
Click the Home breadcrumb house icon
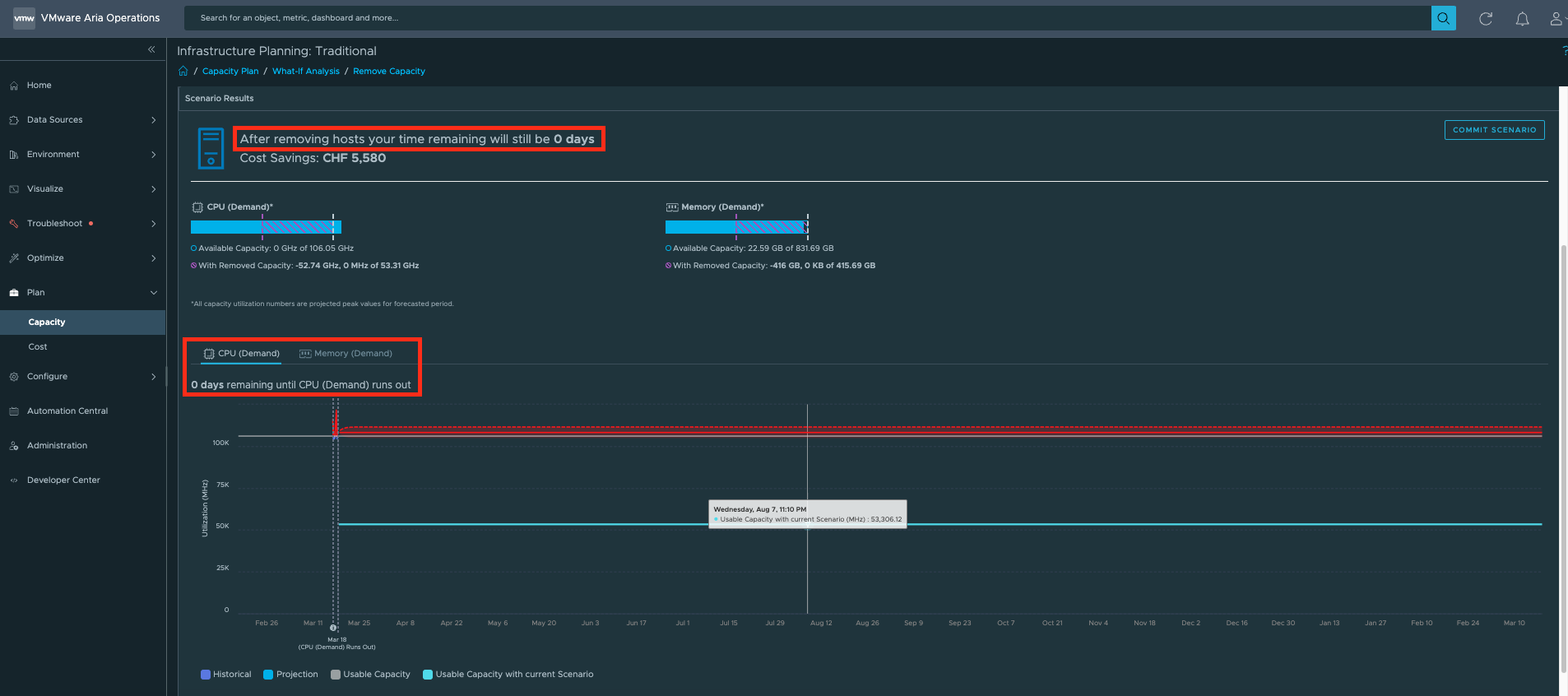[183, 71]
